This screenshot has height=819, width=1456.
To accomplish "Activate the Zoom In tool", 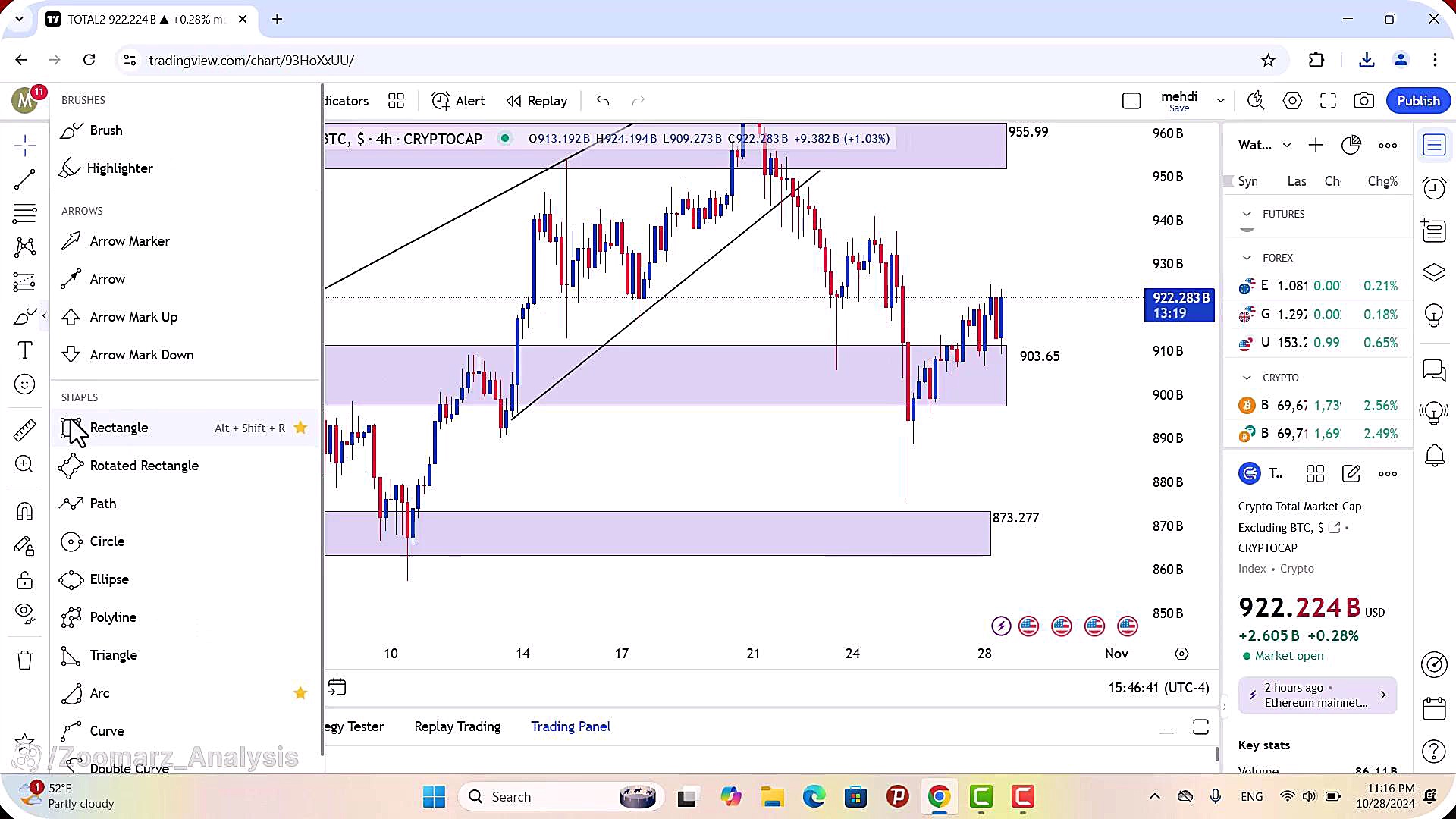I will [25, 464].
